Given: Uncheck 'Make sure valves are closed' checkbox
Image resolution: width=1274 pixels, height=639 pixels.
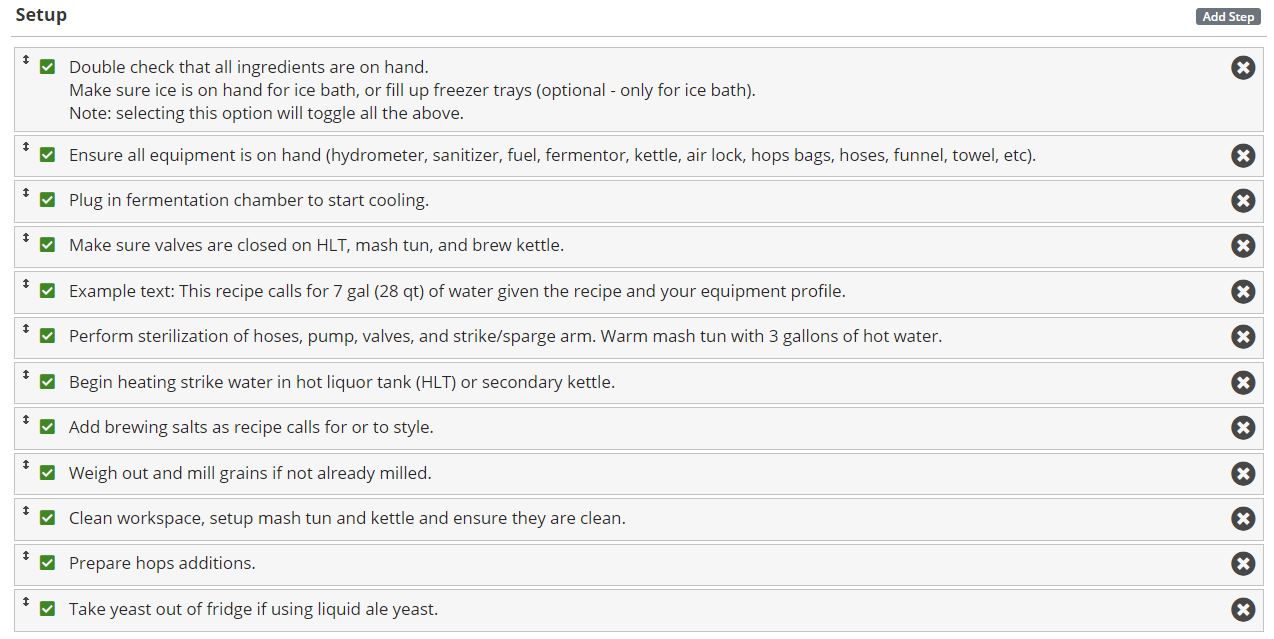Looking at the screenshot, I should pos(47,245).
